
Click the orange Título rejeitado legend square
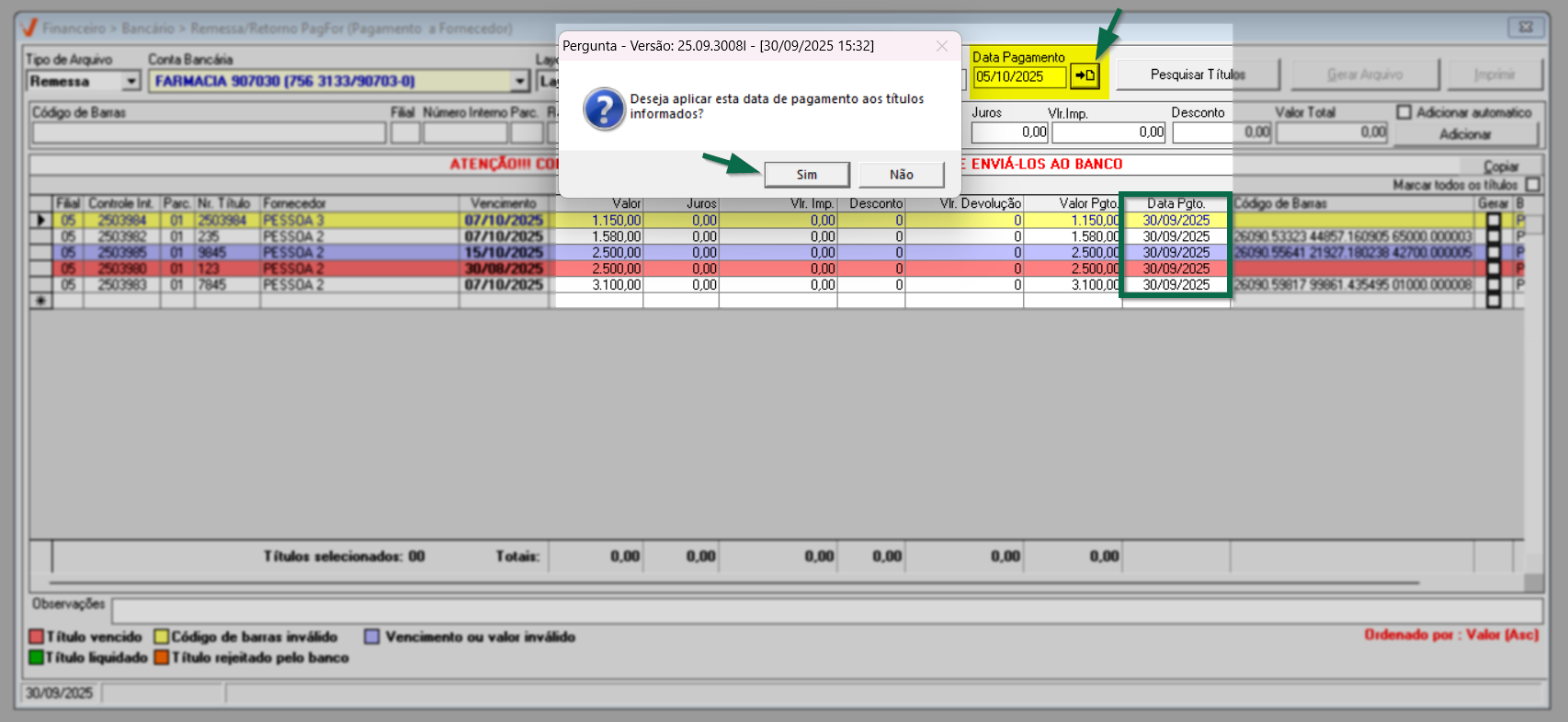(162, 658)
